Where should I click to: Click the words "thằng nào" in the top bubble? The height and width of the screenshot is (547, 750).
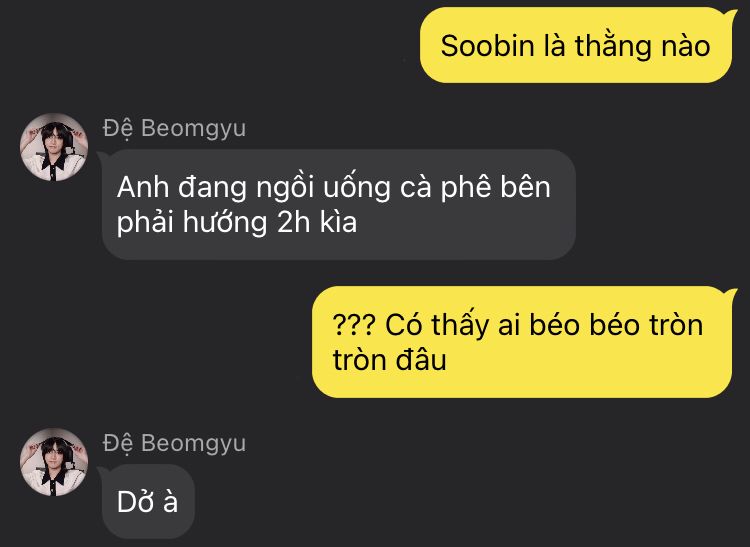[x=642, y=46]
